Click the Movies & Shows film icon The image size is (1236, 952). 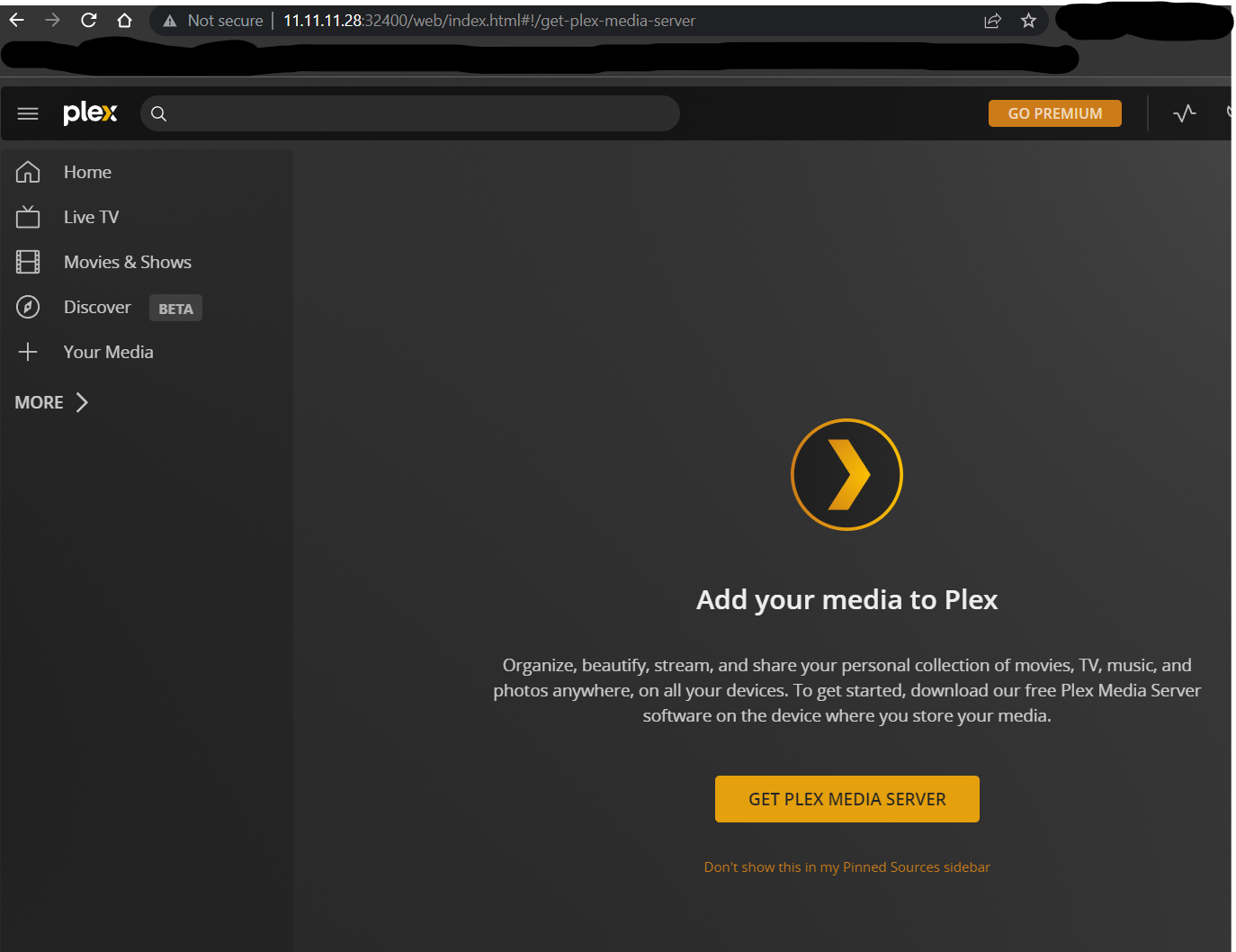click(28, 262)
